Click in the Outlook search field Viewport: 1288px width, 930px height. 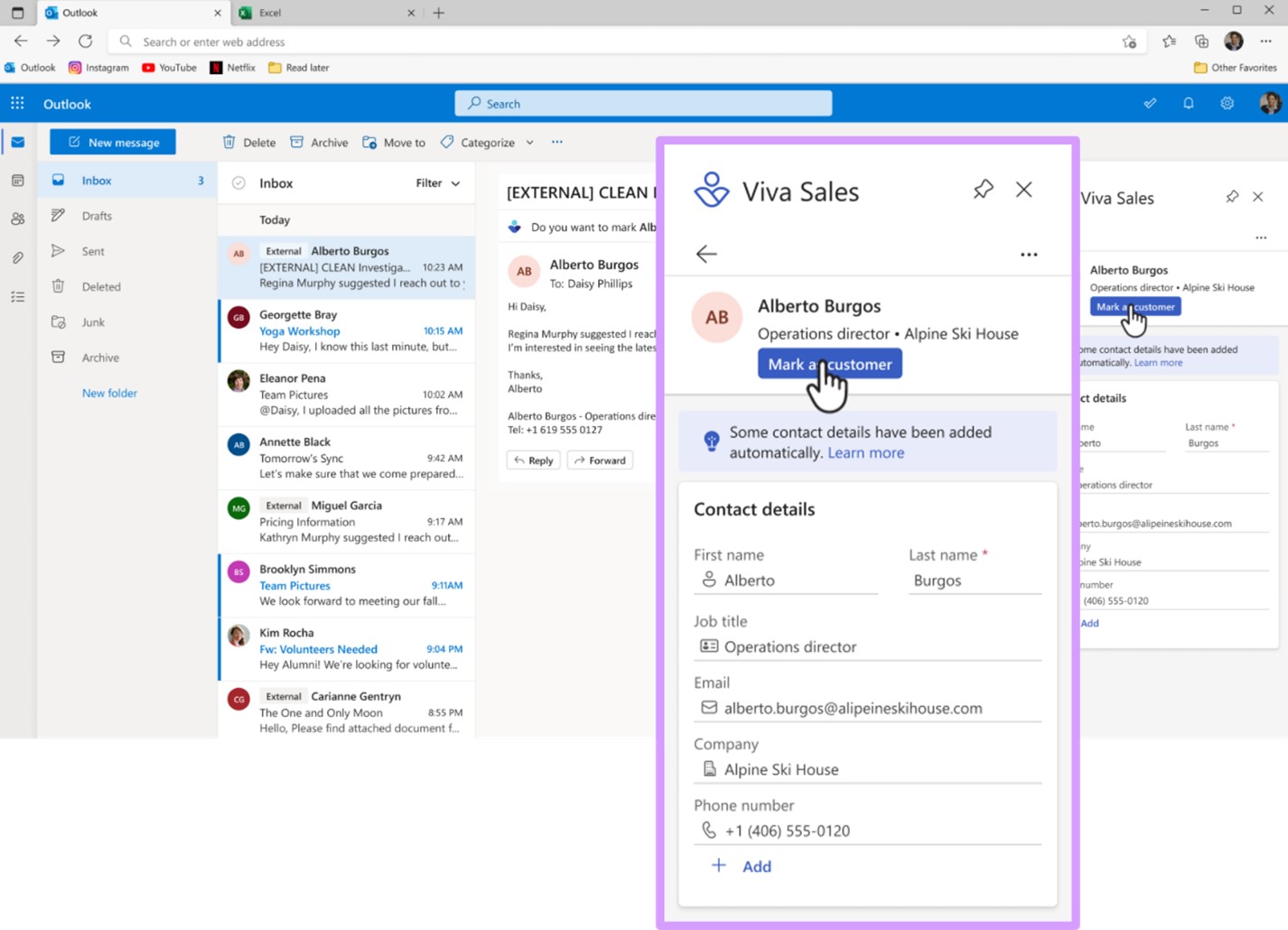643,103
